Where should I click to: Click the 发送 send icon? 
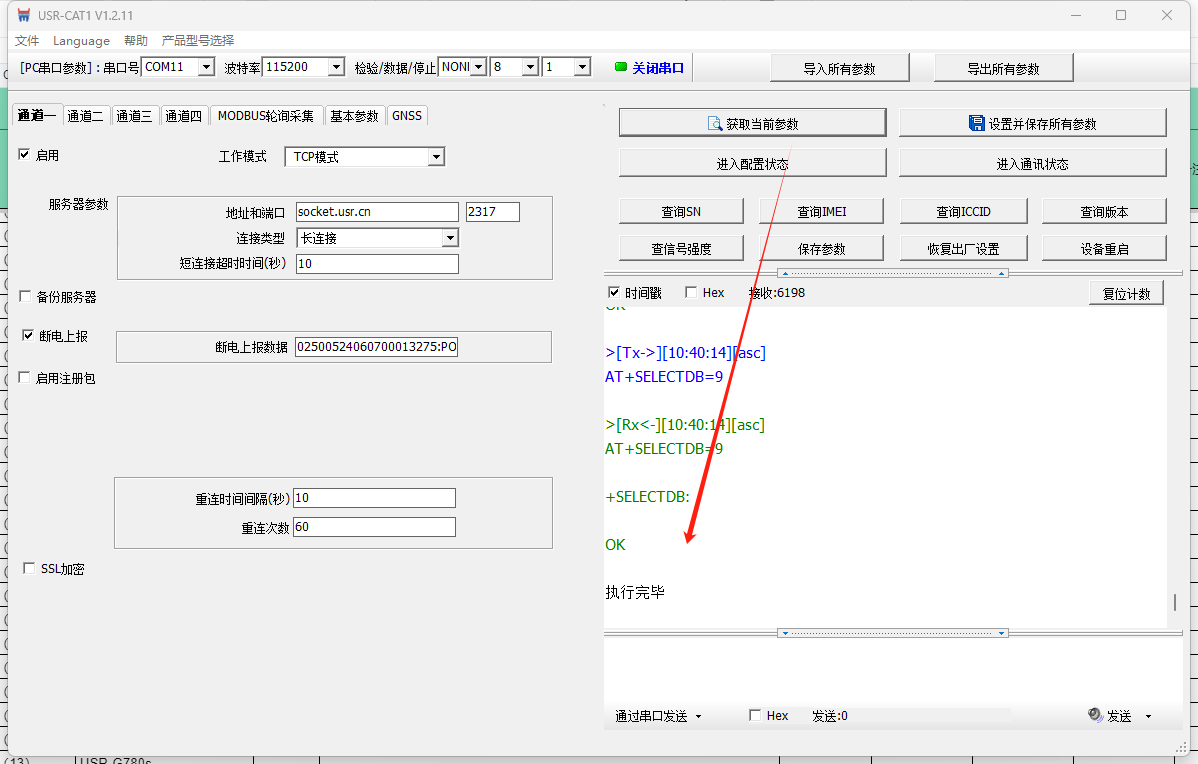(1095, 716)
